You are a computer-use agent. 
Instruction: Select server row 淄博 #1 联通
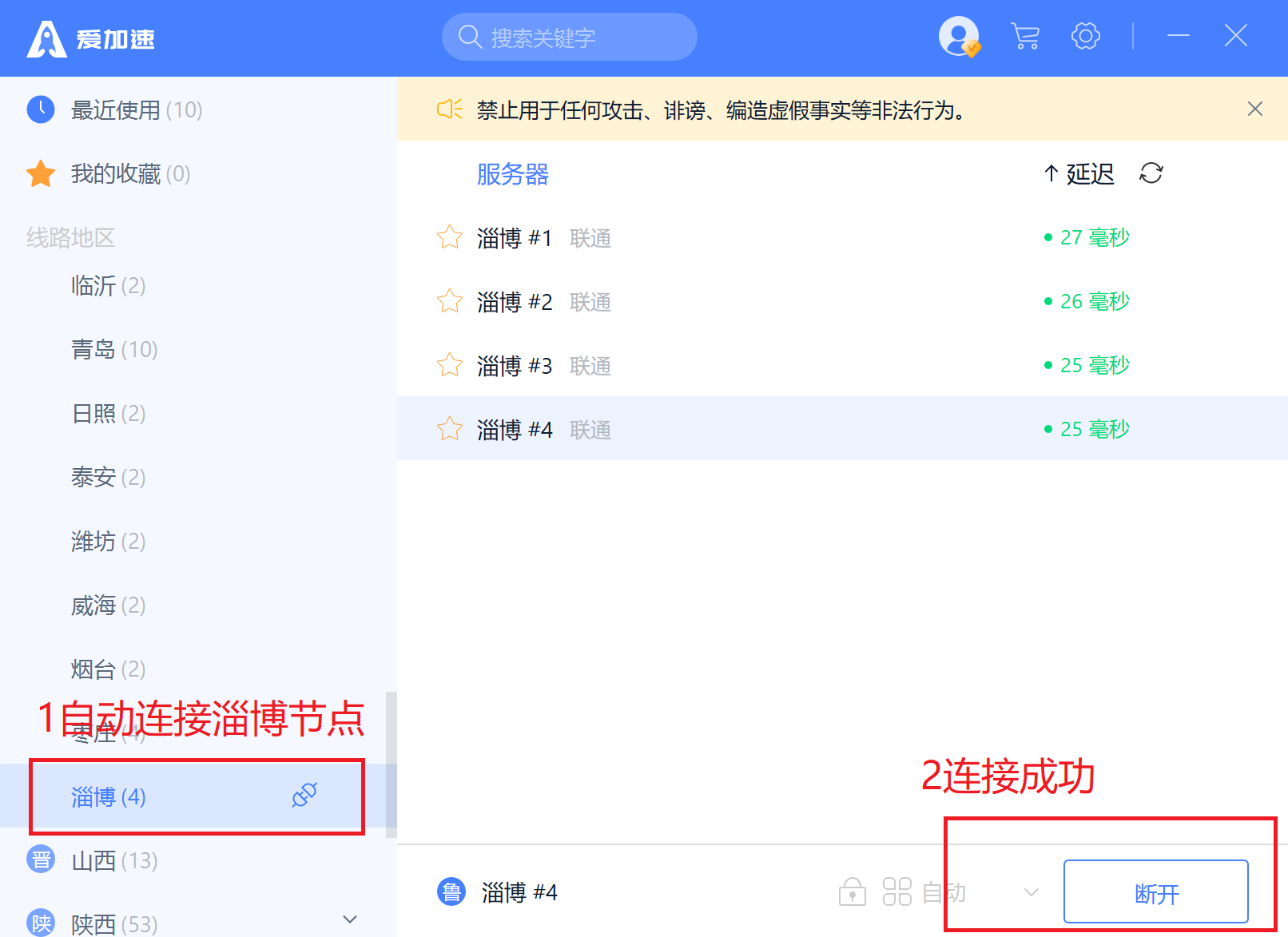point(842,237)
